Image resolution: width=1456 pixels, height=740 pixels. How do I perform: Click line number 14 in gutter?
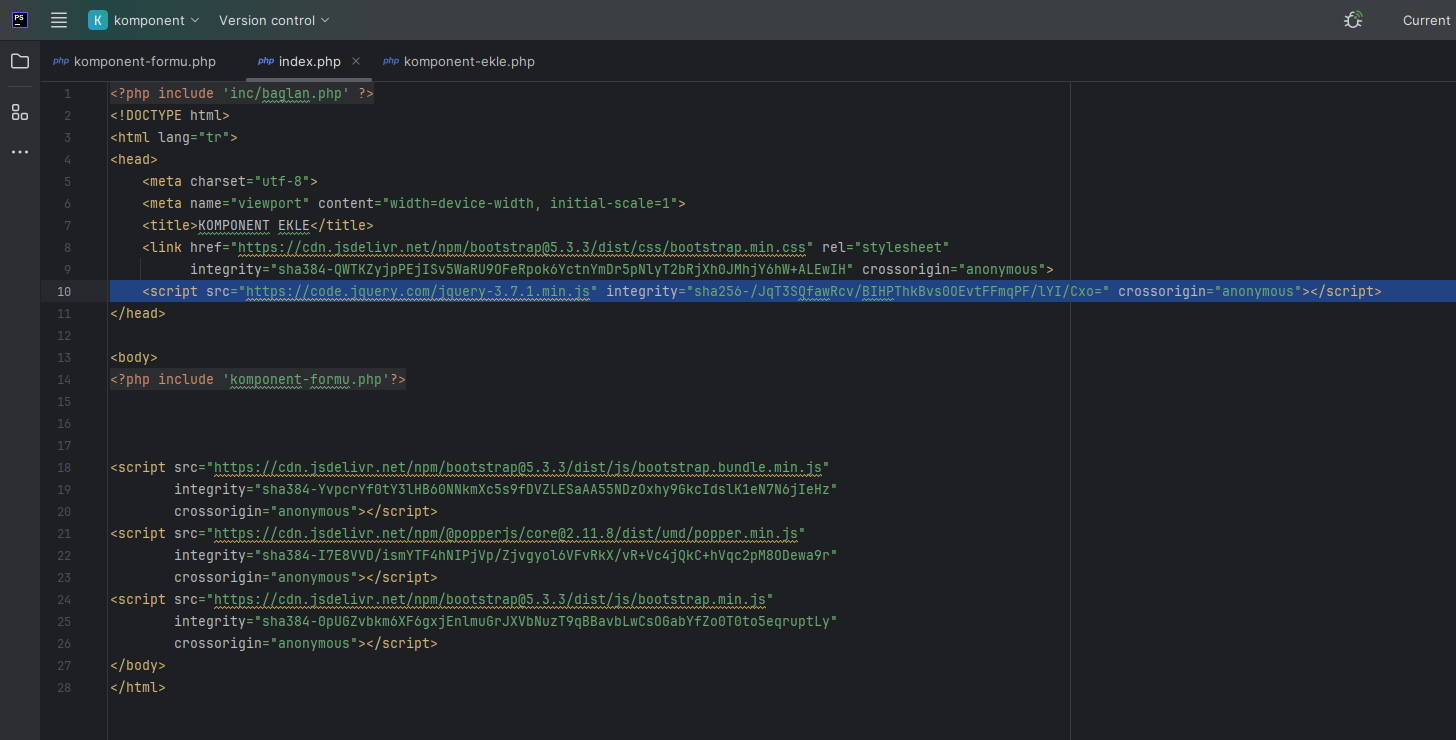(64, 379)
